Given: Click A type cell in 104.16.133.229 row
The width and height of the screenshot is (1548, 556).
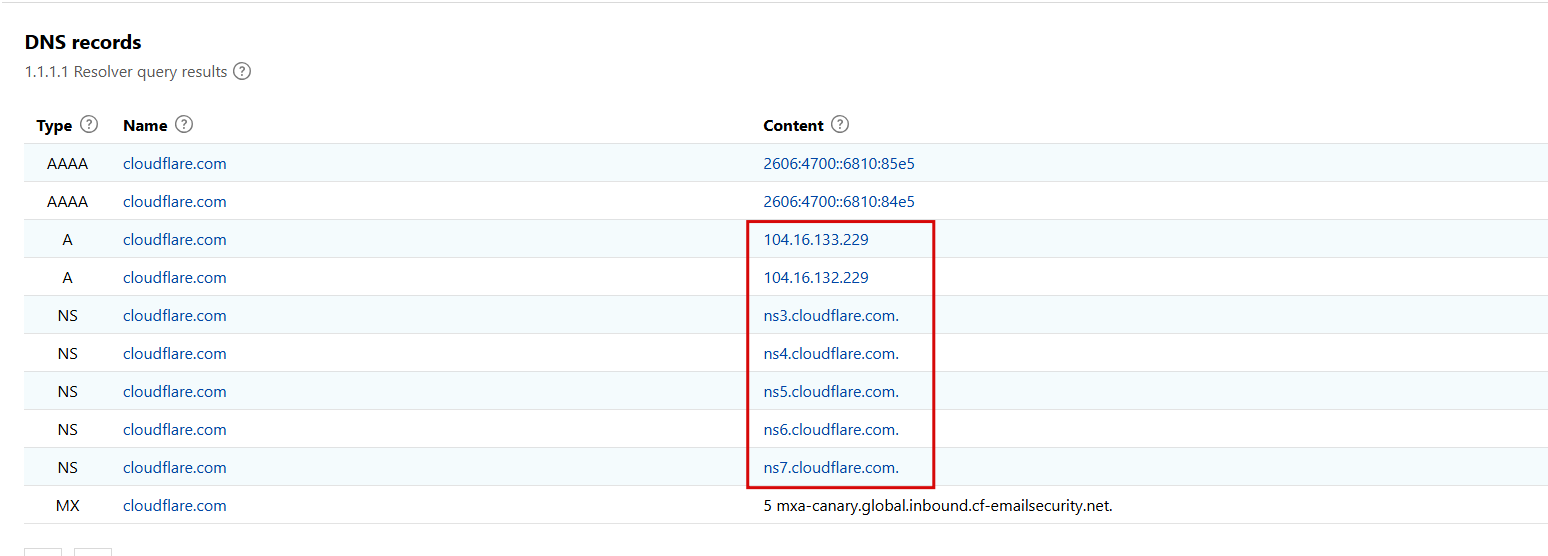Looking at the screenshot, I should pos(68,239).
